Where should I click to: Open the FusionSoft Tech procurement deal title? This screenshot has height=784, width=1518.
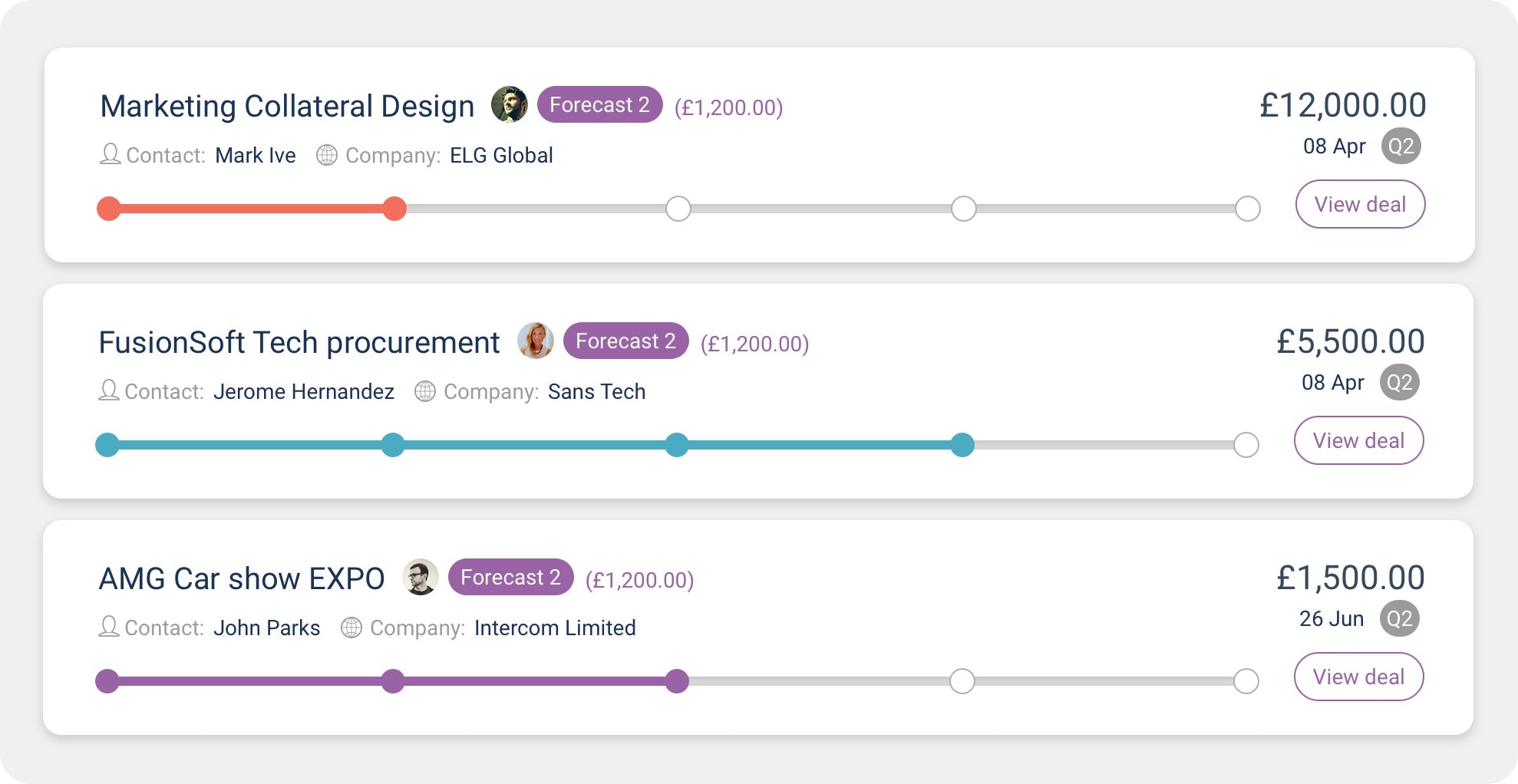tap(299, 342)
